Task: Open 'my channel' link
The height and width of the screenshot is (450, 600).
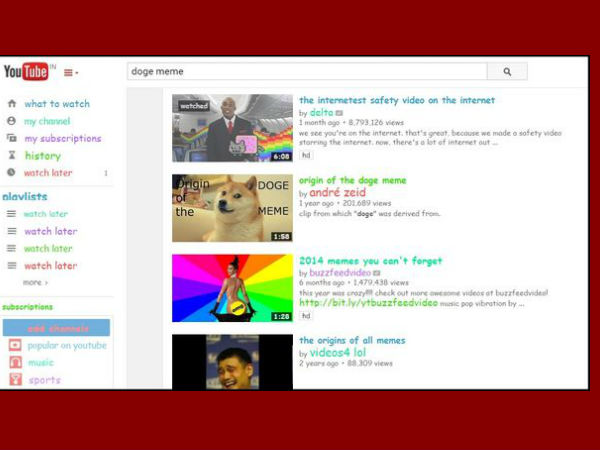Action: (47, 121)
